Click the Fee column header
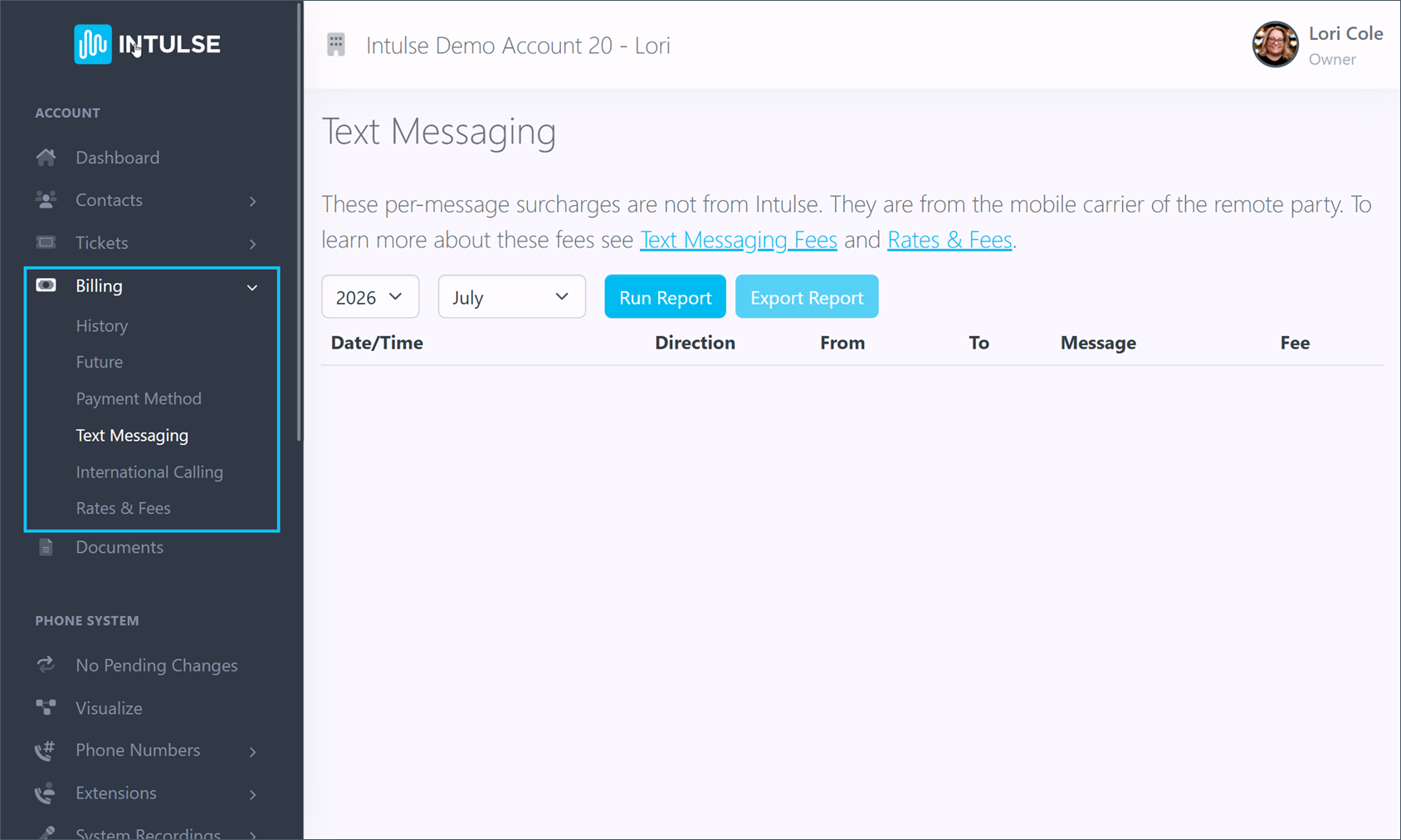The height and width of the screenshot is (840, 1401). coord(1295,343)
